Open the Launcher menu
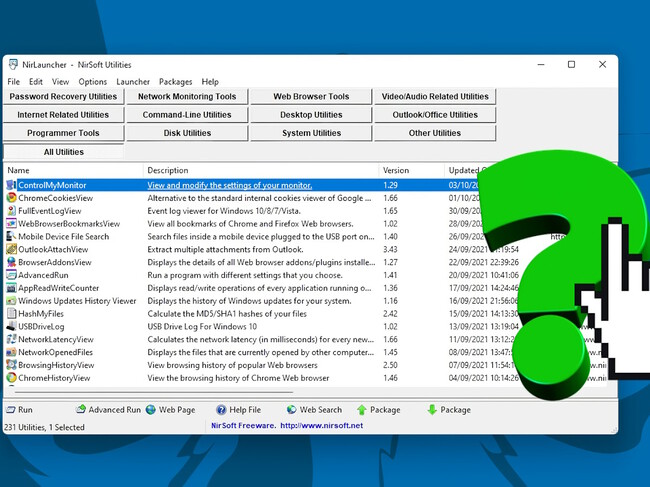650x487 pixels. pos(133,82)
